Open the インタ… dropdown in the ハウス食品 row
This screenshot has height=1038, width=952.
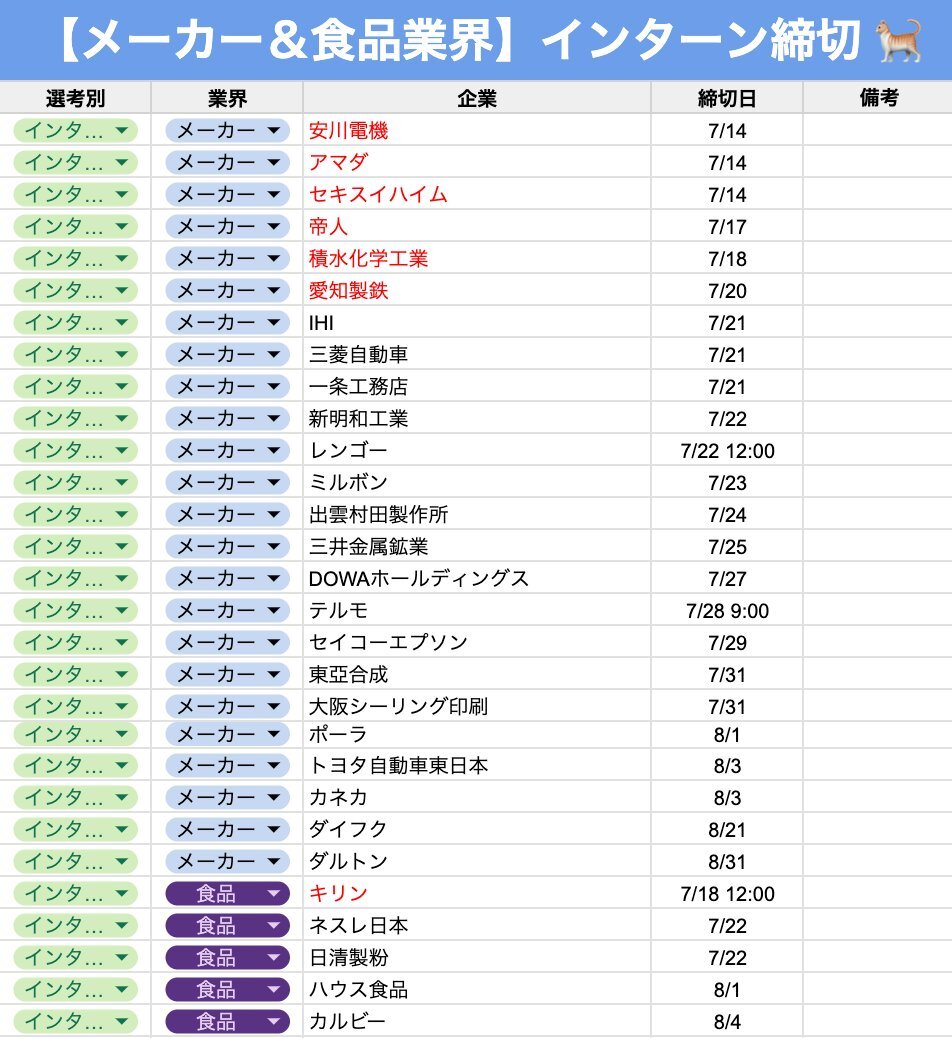tap(75, 990)
